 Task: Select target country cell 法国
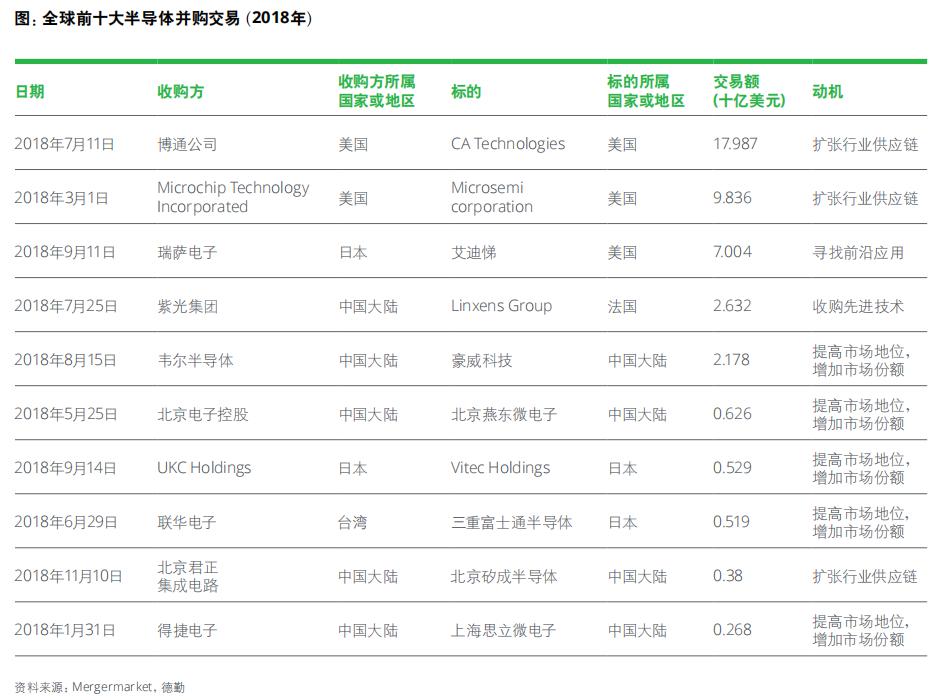click(x=622, y=306)
